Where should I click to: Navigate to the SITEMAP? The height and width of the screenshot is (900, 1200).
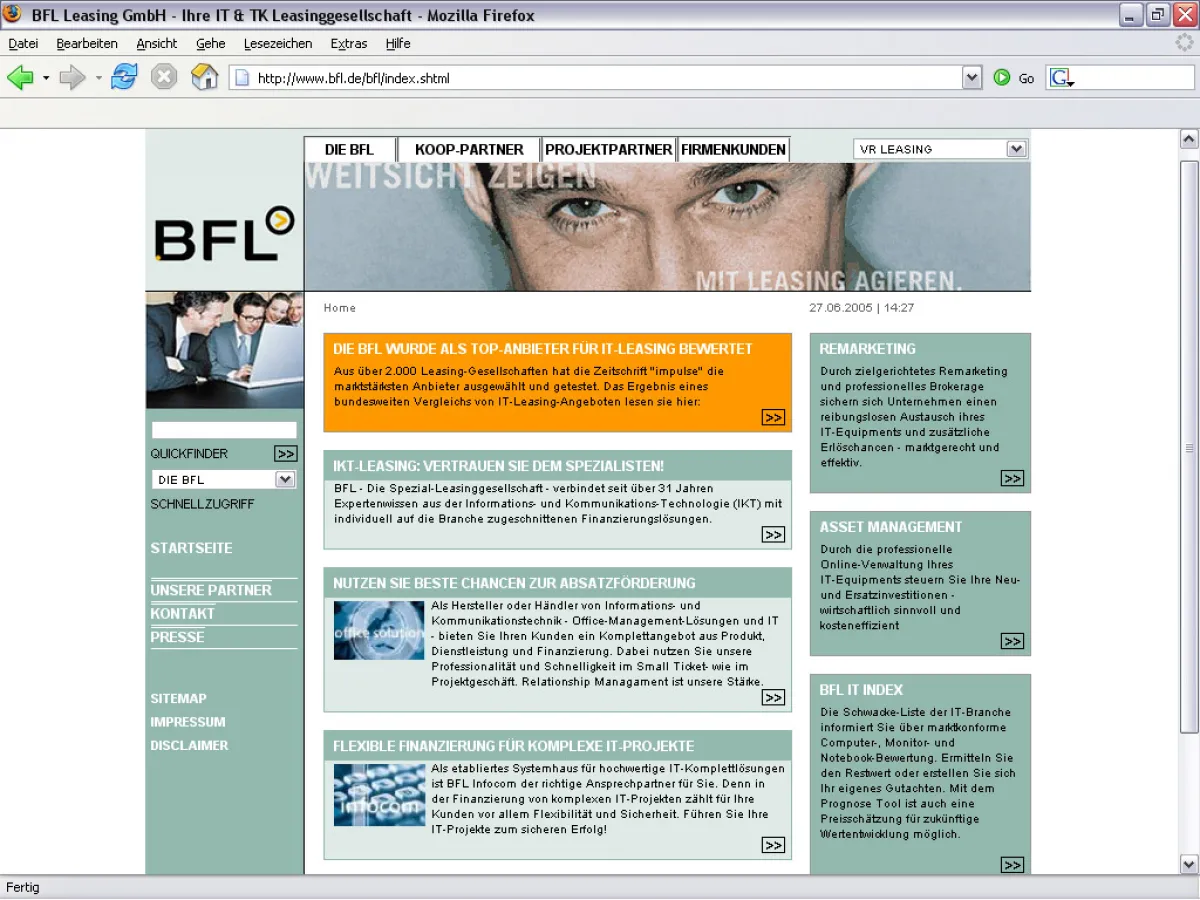(178, 698)
